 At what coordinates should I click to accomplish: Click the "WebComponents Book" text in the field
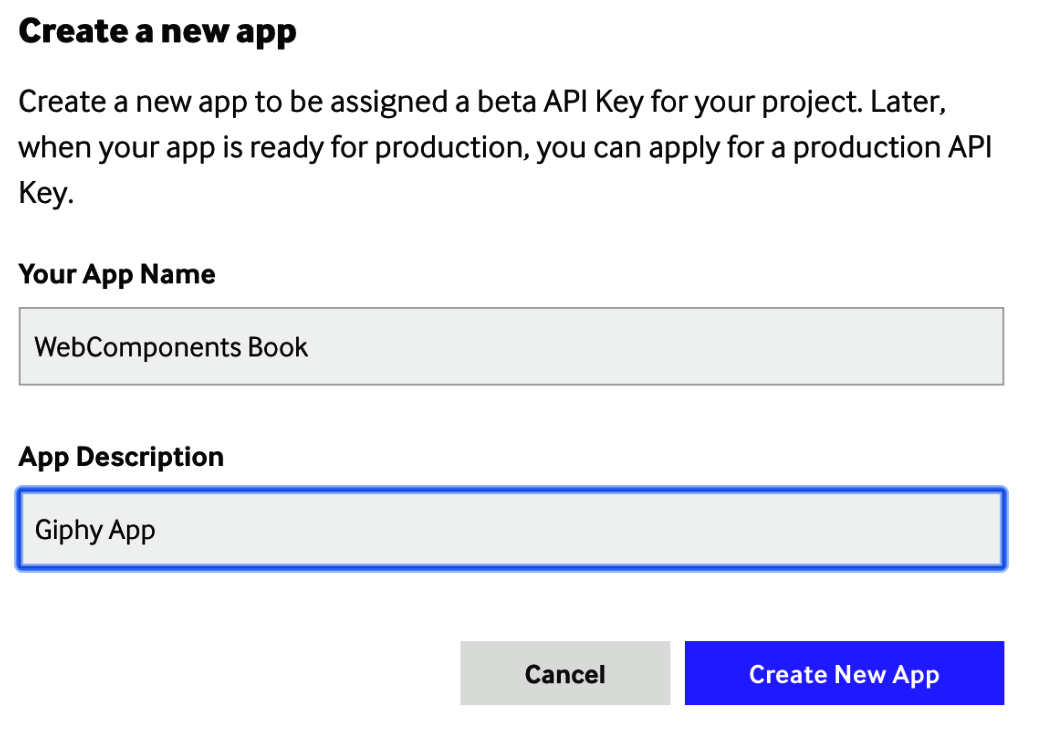coord(171,347)
